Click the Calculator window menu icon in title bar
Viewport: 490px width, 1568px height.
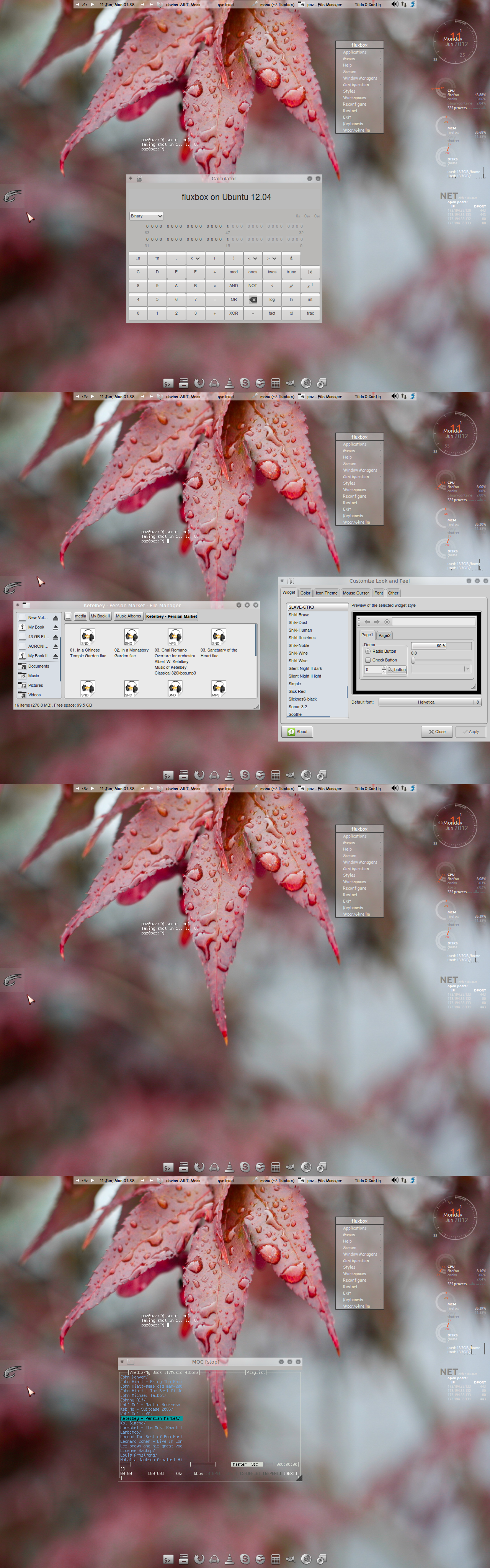point(139,179)
